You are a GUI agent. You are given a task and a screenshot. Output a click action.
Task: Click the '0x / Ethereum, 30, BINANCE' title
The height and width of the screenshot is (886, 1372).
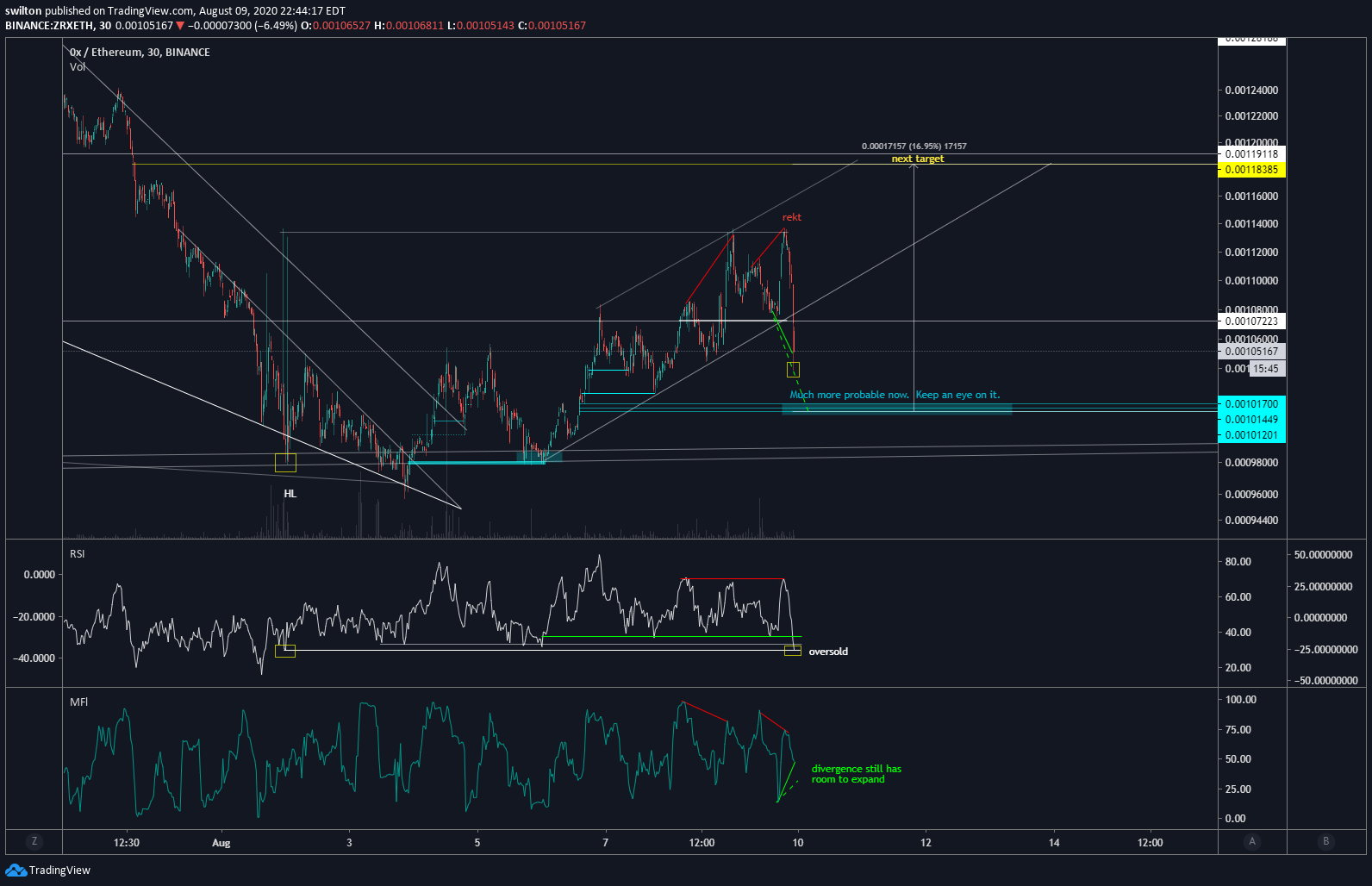[140, 53]
